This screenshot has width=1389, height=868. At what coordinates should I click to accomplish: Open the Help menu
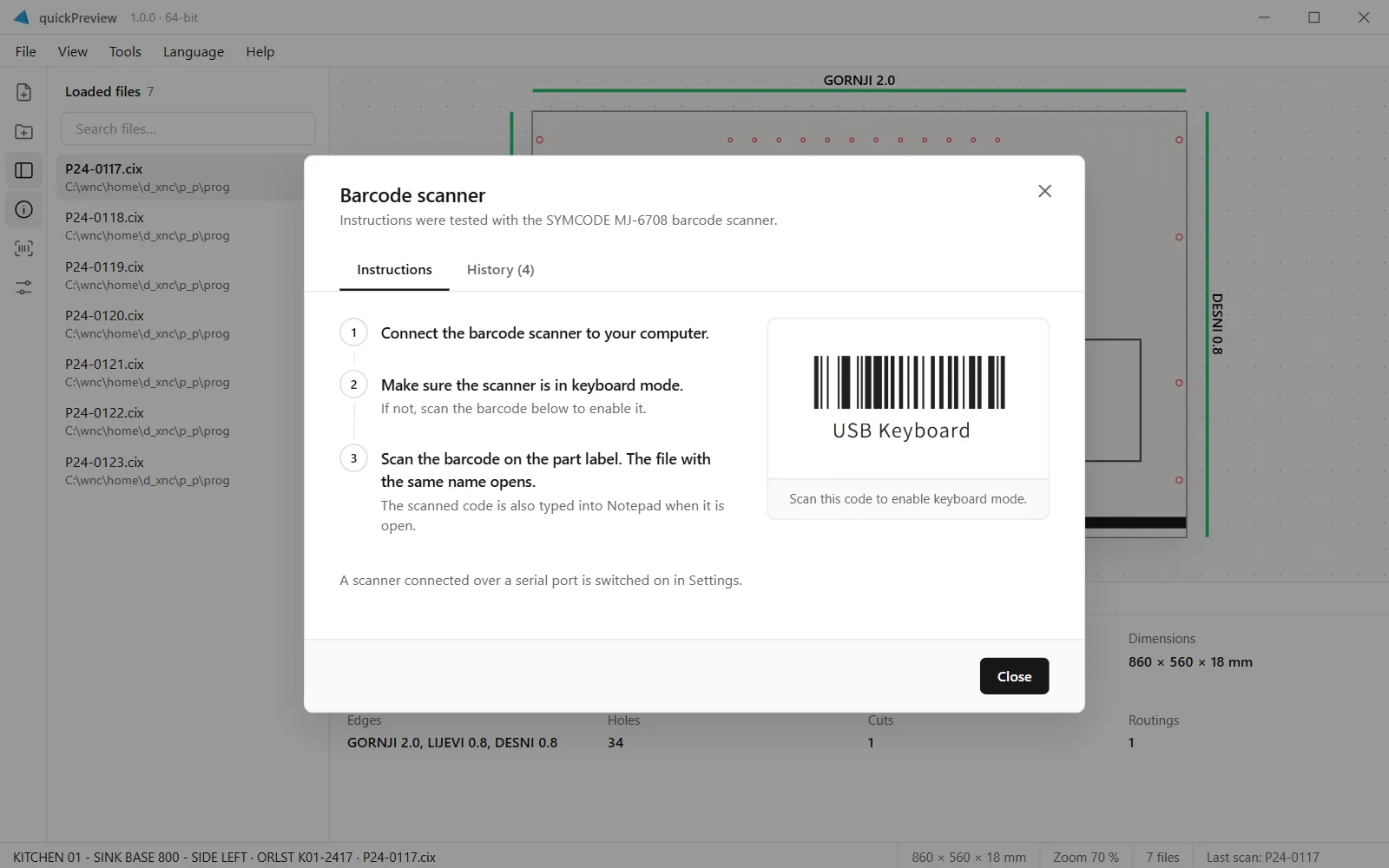click(x=260, y=52)
